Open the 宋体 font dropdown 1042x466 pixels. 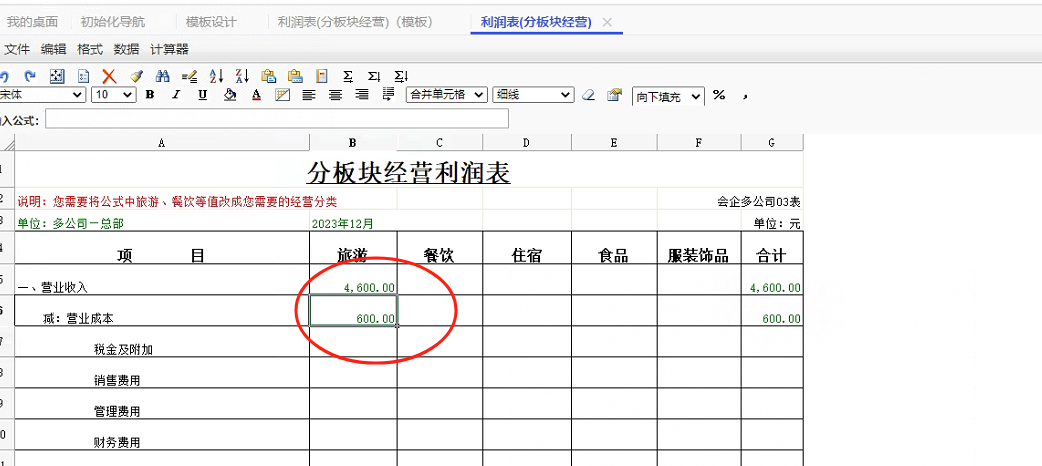(43, 95)
